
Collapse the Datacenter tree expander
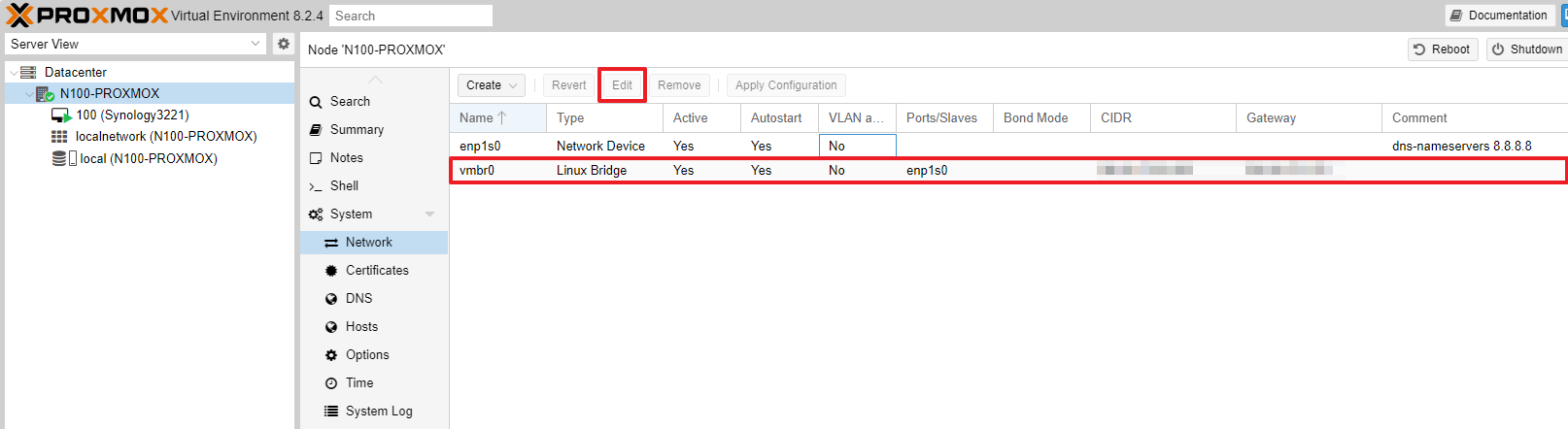(x=13, y=73)
